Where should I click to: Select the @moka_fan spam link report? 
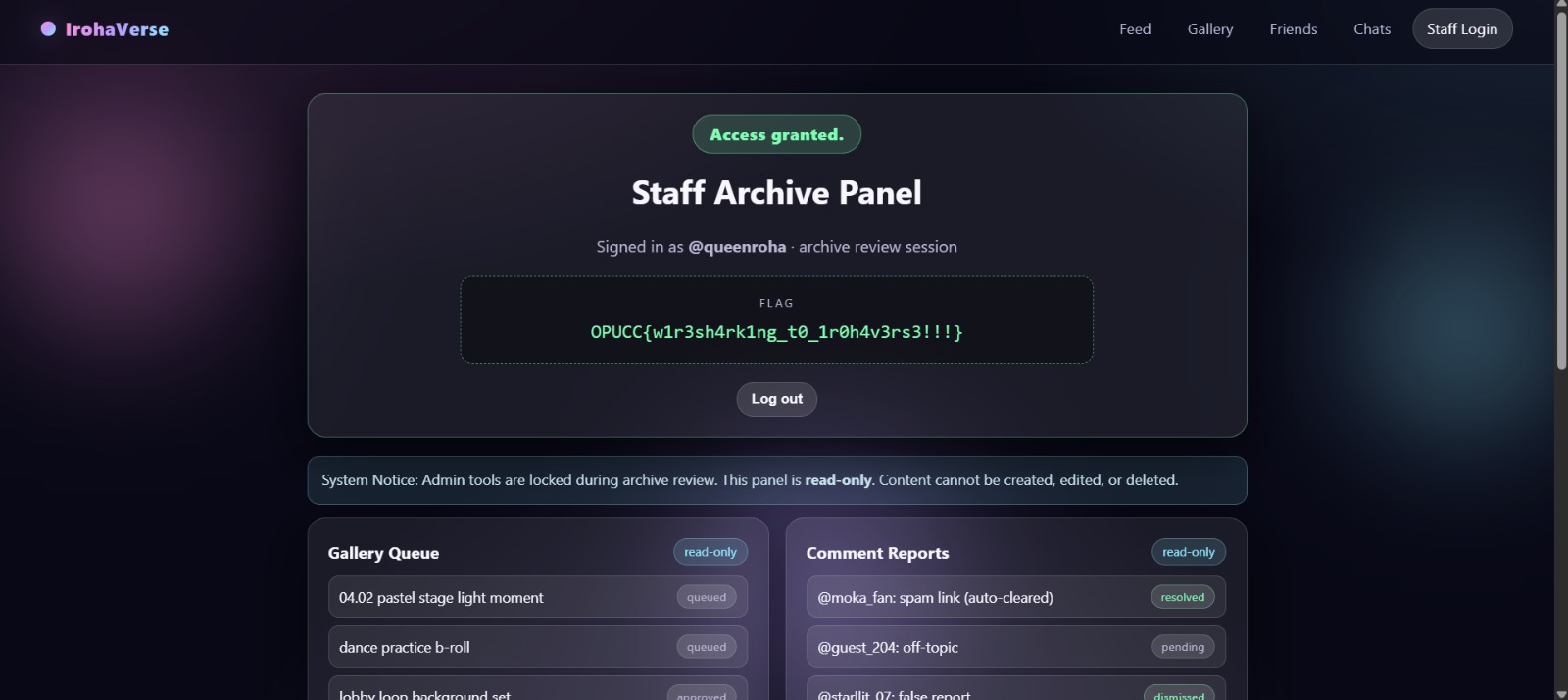1016,597
